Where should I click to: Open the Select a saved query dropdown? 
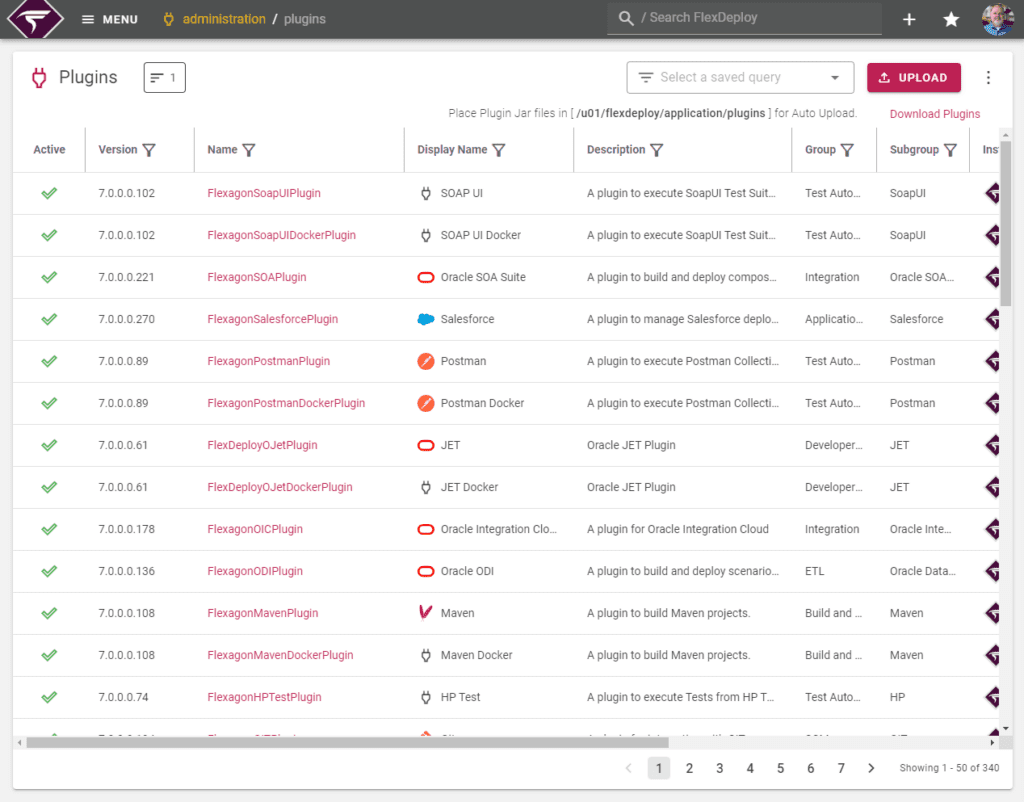pos(740,77)
